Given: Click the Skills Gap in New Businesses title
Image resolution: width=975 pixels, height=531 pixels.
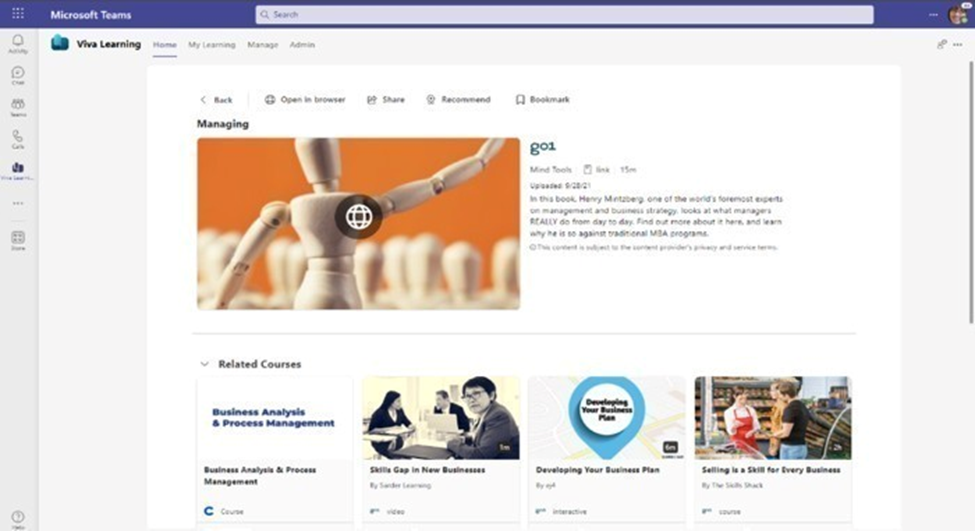Looking at the screenshot, I should 427,470.
